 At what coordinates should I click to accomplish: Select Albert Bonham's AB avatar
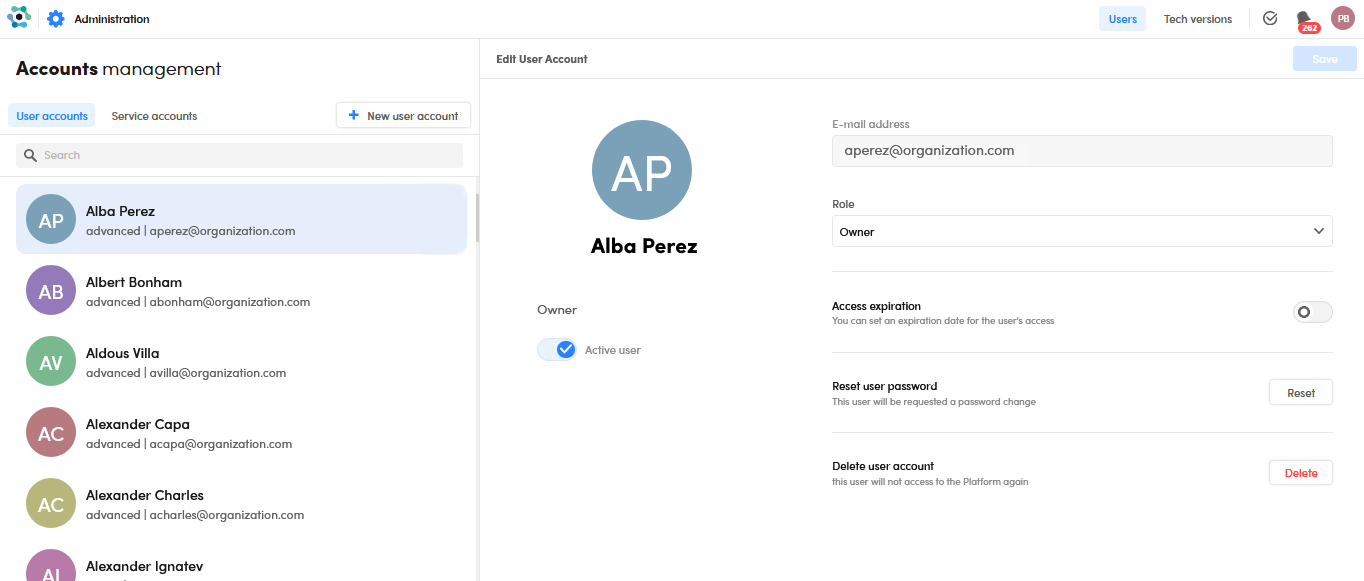pyautogui.click(x=51, y=291)
